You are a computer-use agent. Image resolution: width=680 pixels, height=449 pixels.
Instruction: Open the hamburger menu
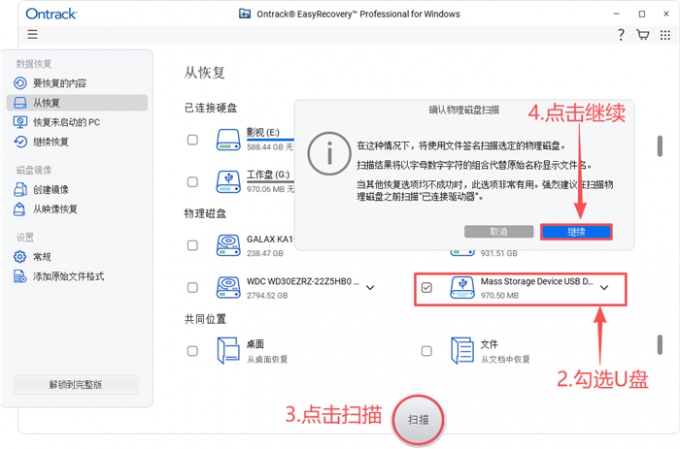[33, 34]
